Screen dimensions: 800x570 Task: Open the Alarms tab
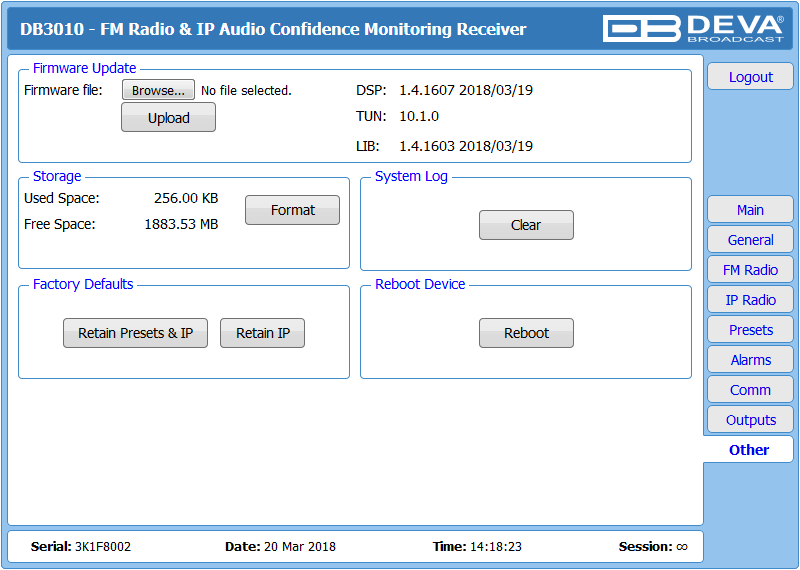[750, 360]
